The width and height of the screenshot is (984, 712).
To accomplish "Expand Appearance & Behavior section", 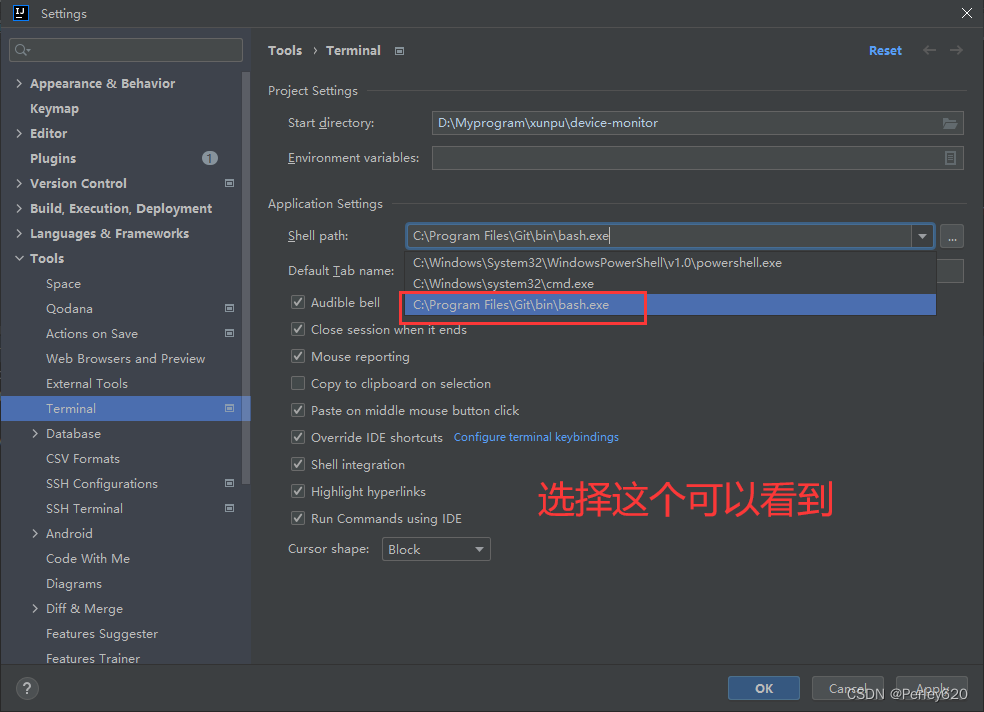I will [19, 83].
